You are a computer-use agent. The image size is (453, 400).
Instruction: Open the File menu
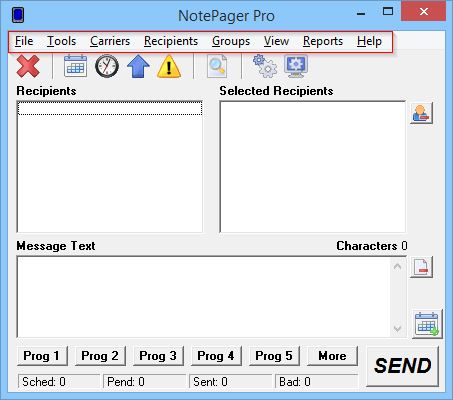tap(24, 41)
